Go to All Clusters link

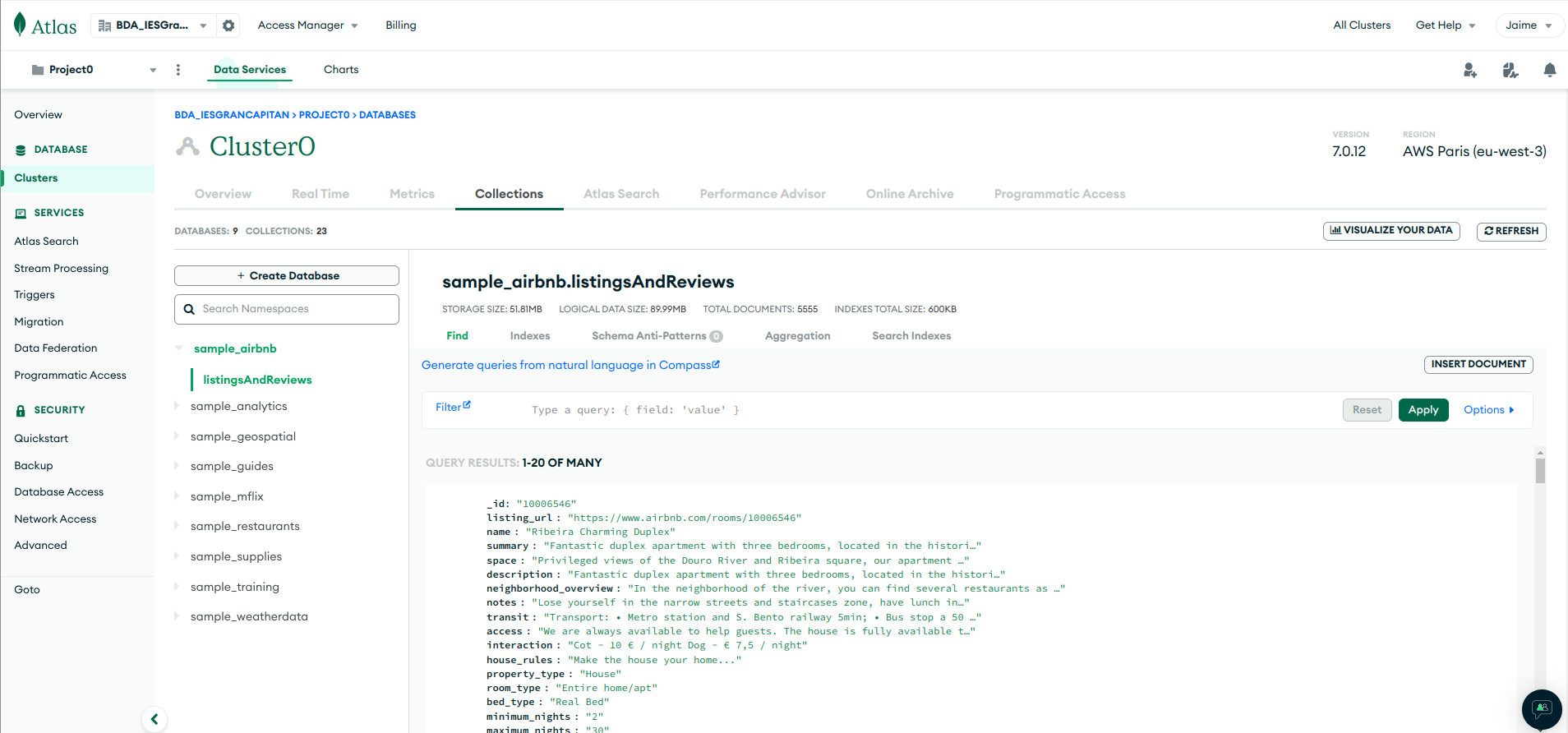1362,25
